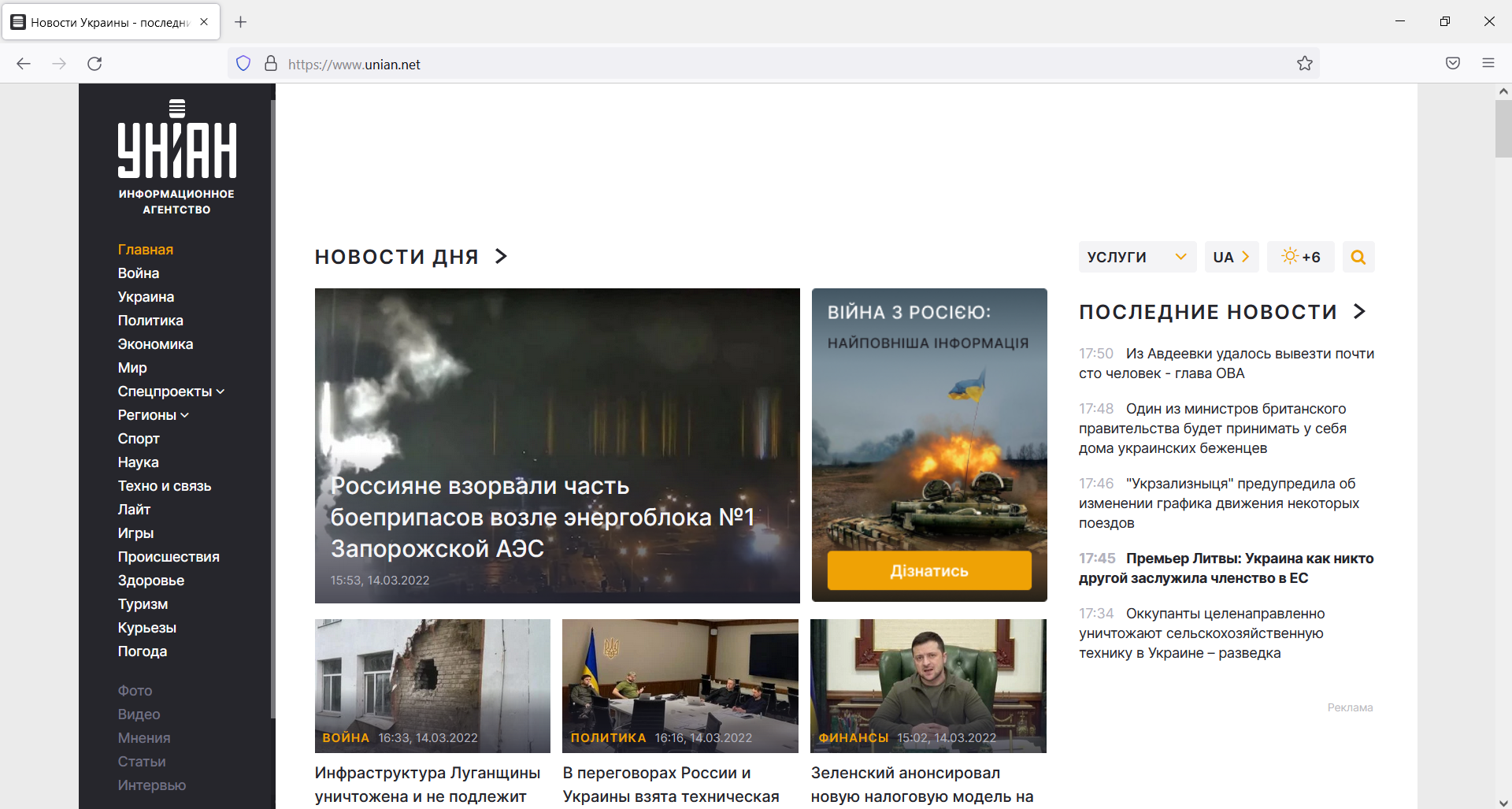Check weather forecast showing +6
Image resolution: width=1512 pixels, height=809 pixels.
pos(1300,257)
